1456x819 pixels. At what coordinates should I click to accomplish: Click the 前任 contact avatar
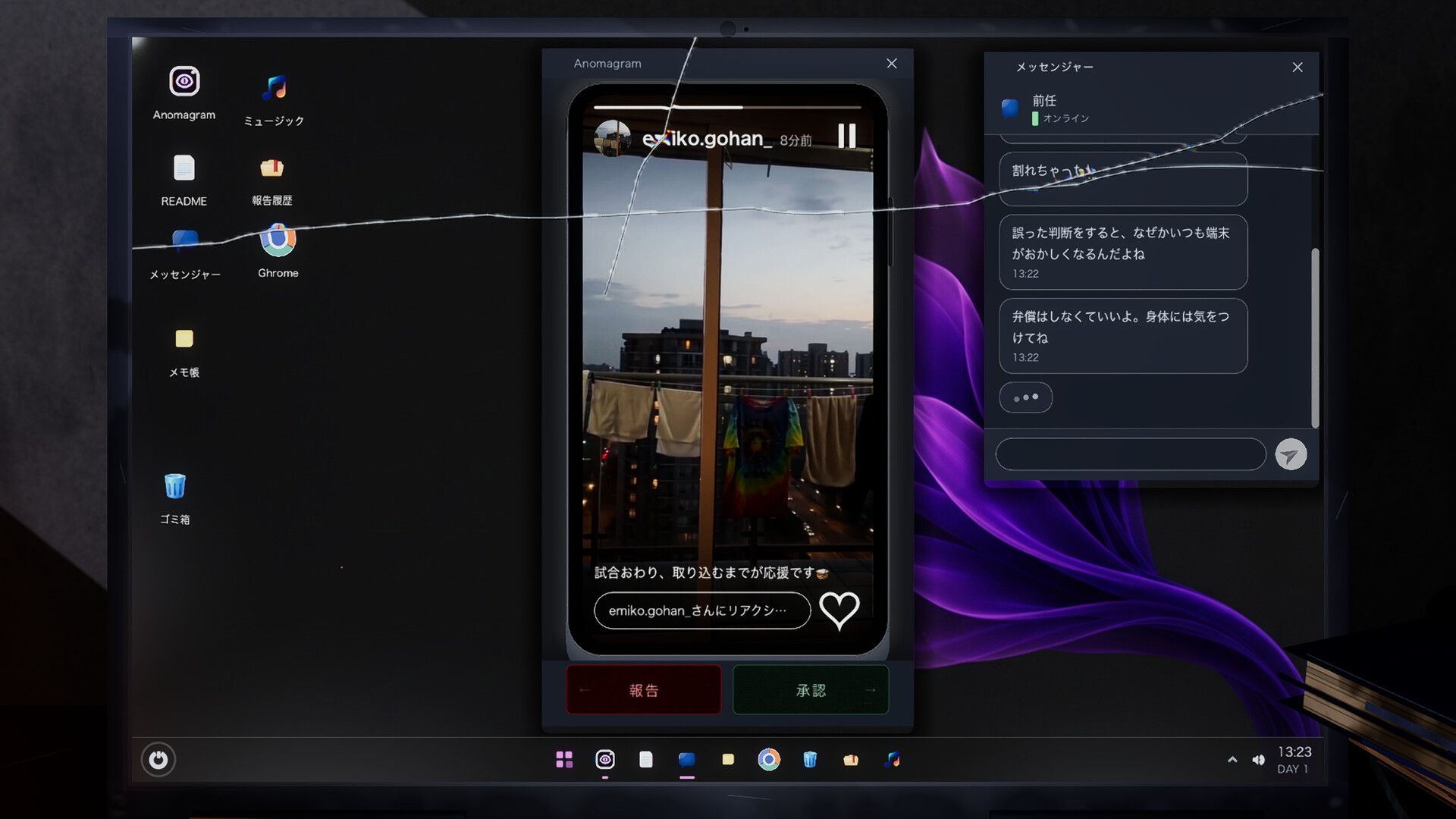[x=1010, y=108]
